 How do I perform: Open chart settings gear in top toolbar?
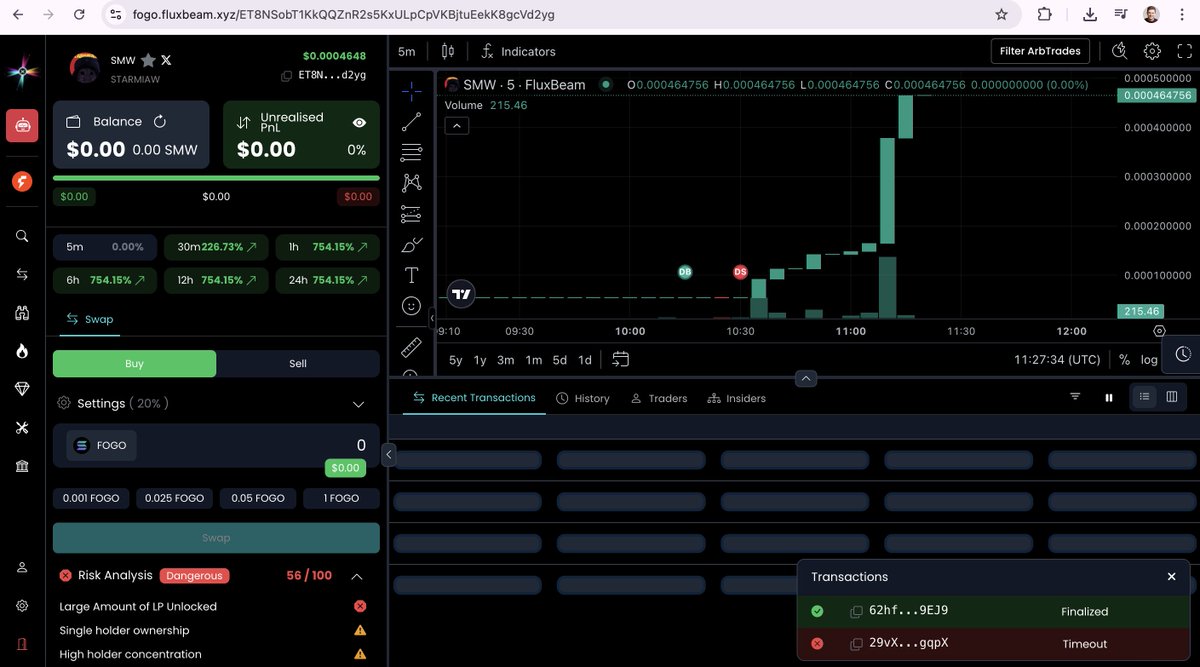coord(1152,51)
